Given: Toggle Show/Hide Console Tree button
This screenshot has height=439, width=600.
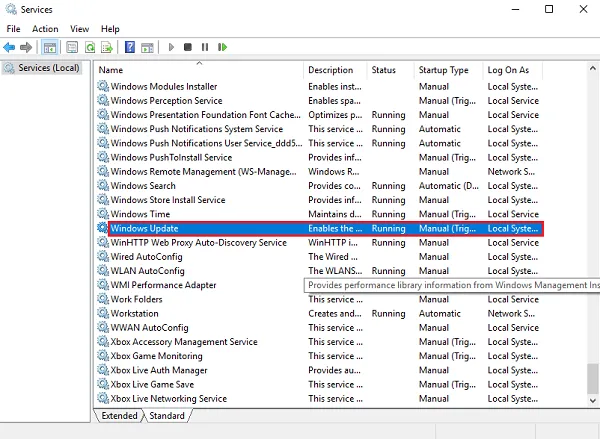Looking at the screenshot, I should (49, 47).
